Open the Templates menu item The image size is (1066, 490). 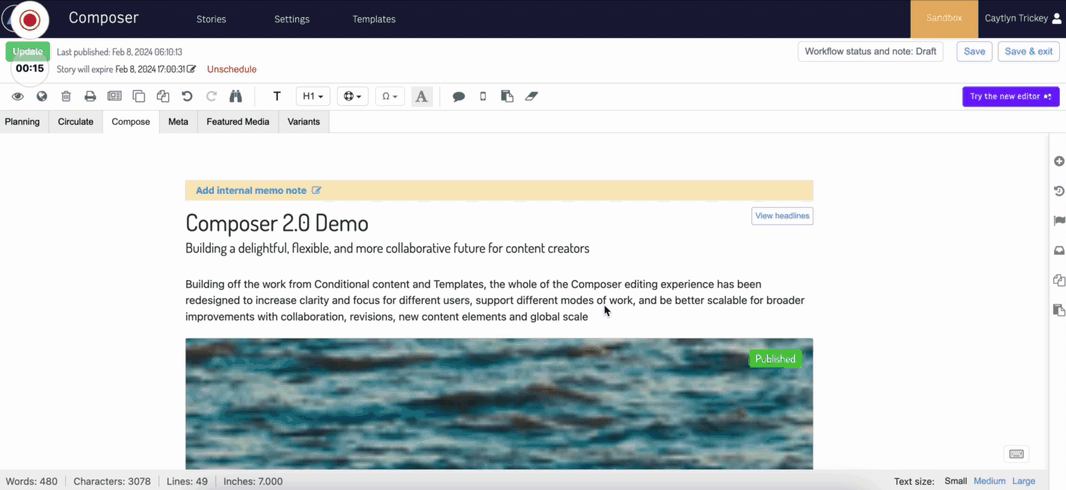pyautogui.click(x=374, y=19)
